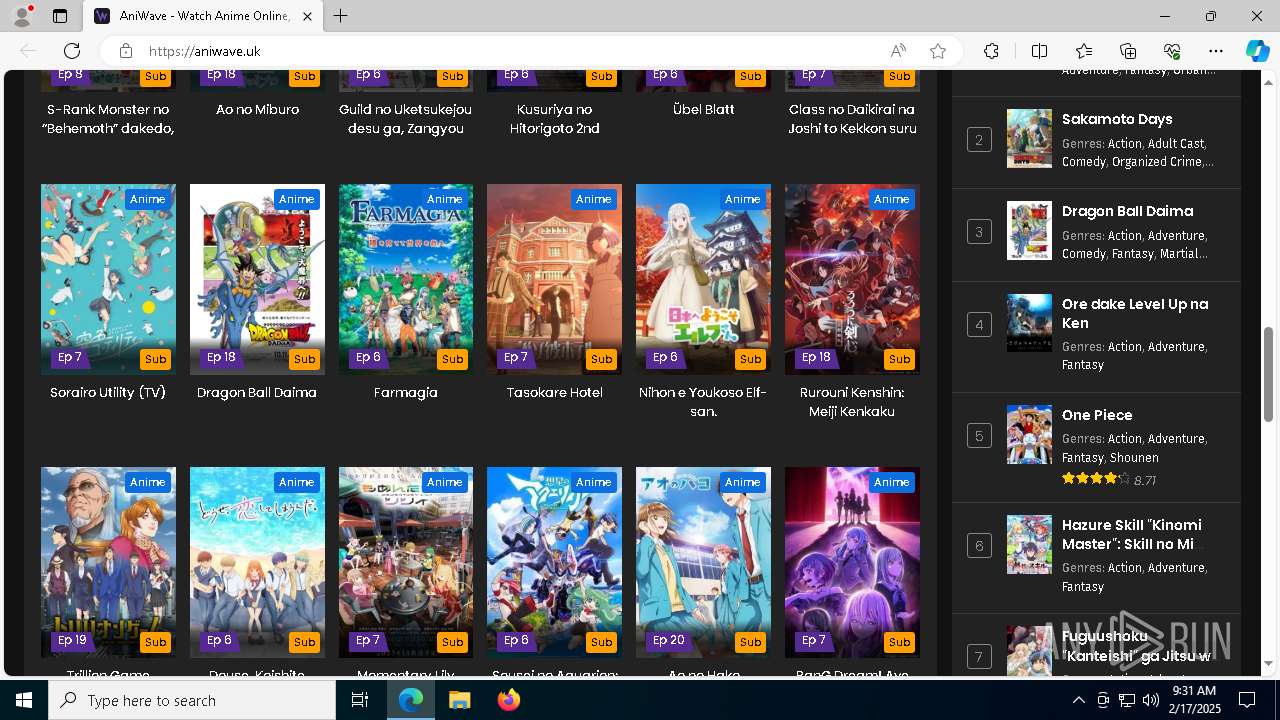
Task: Open the notification center
Action: pos(1247,700)
